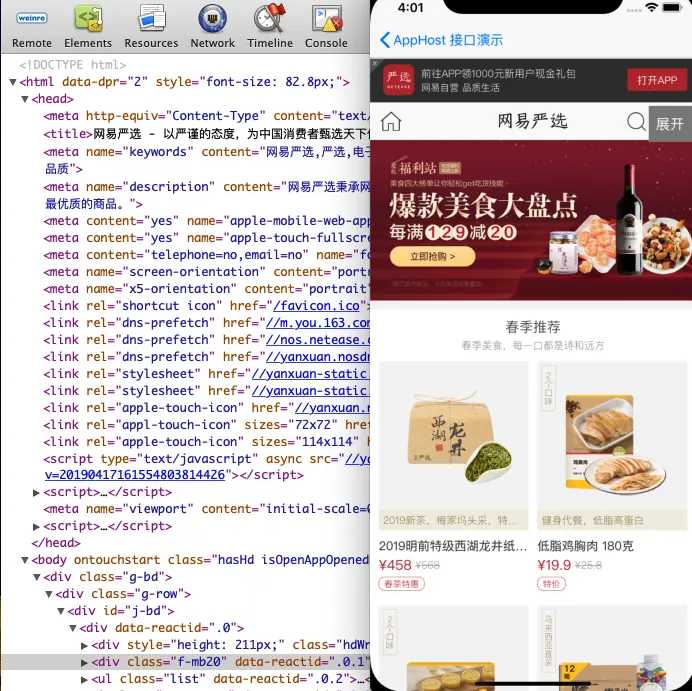Viewport: 692px width, 691px height.
Task: Collapse the head element node
Action: point(25,99)
